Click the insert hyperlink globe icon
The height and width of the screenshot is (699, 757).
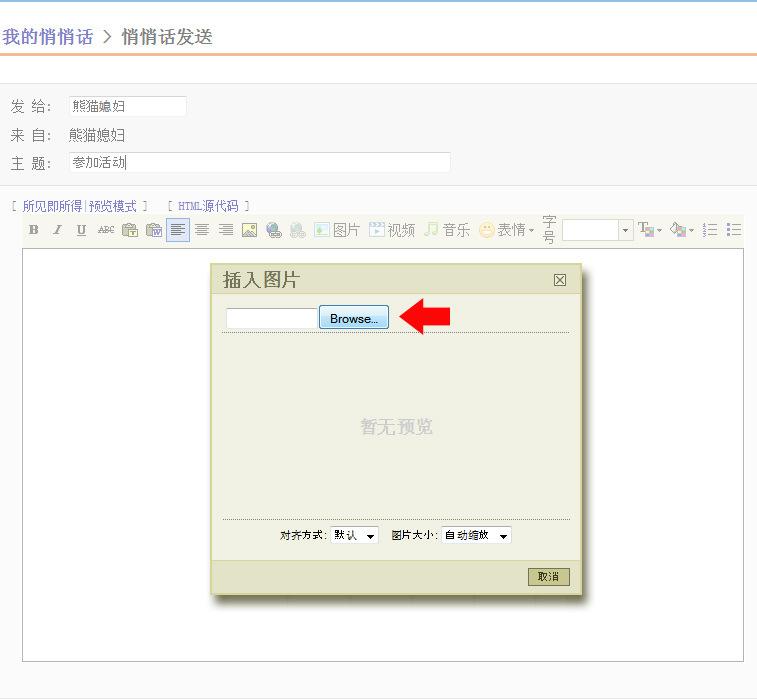pyautogui.click(x=274, y=230)
